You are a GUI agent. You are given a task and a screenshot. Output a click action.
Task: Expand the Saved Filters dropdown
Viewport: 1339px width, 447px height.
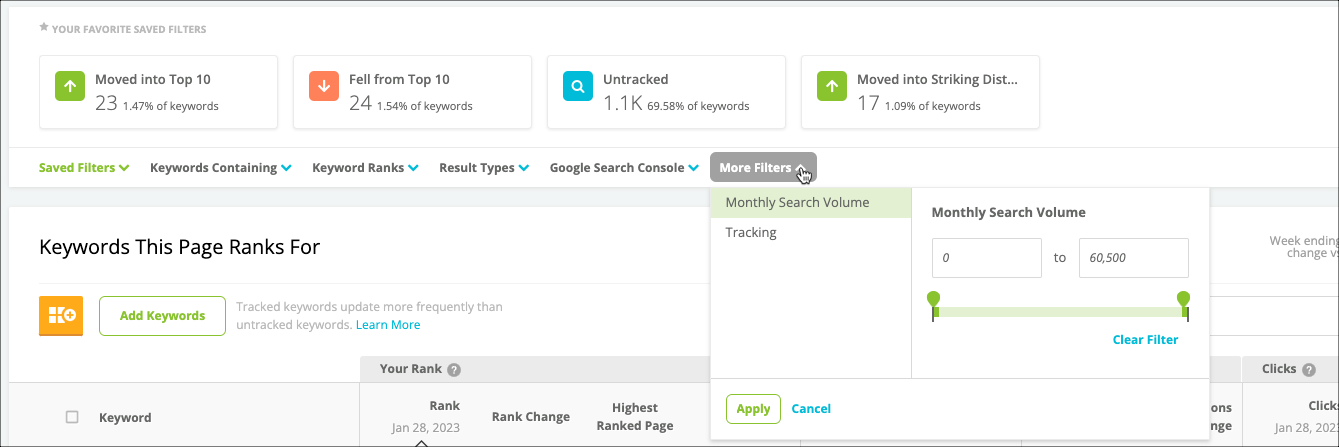(x=84, y=168)
